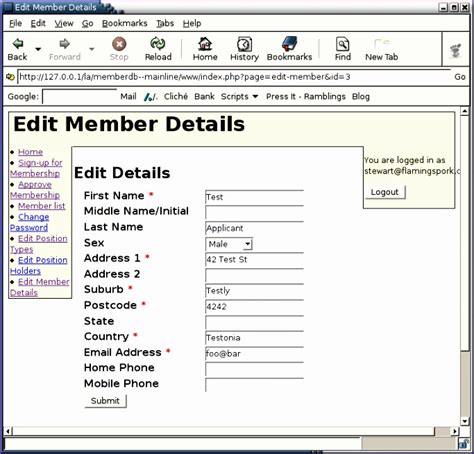Open the Find magnifier icon
Viewport: 474px width, 454px height.
(343, 44)
